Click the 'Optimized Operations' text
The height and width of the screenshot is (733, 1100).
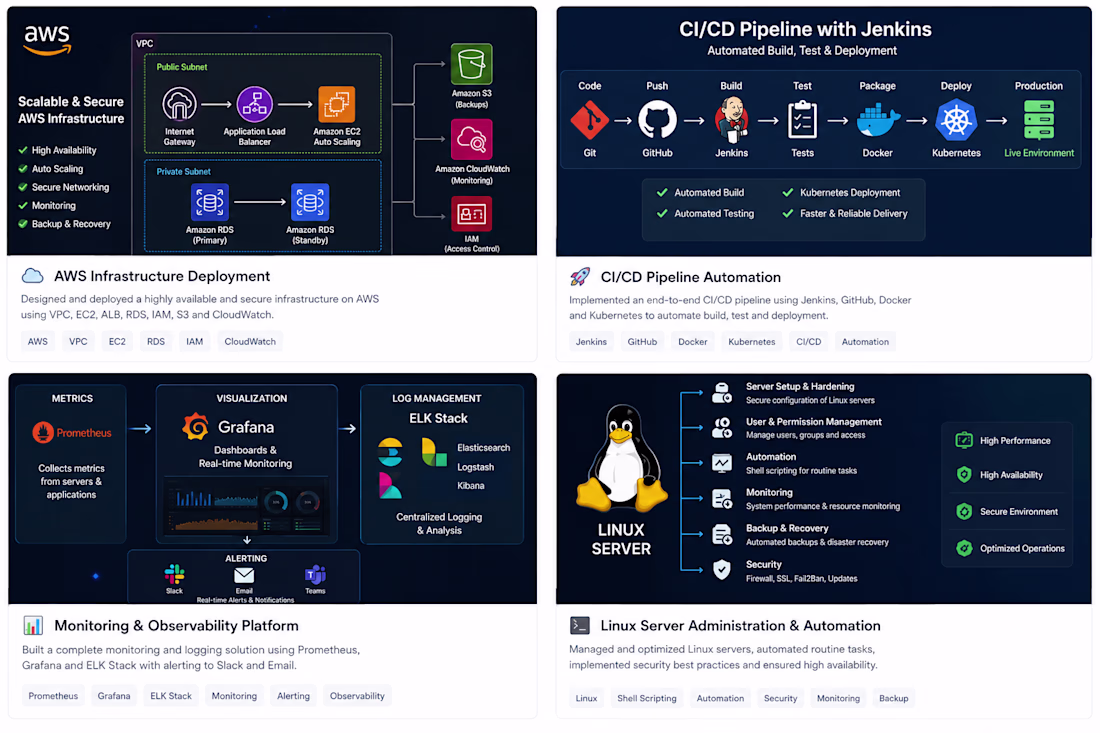[x=1022, y=549]
